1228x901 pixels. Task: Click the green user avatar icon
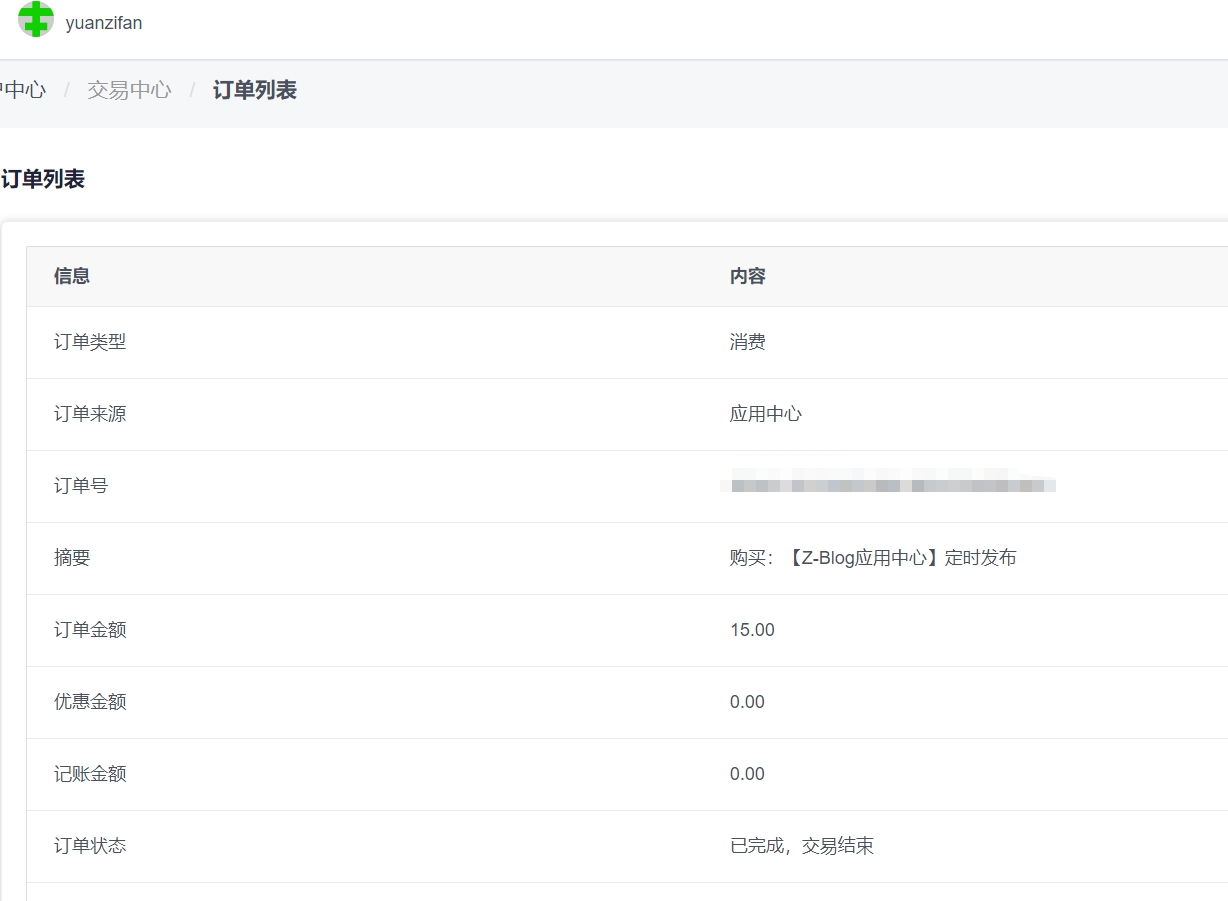click(36, 20)
